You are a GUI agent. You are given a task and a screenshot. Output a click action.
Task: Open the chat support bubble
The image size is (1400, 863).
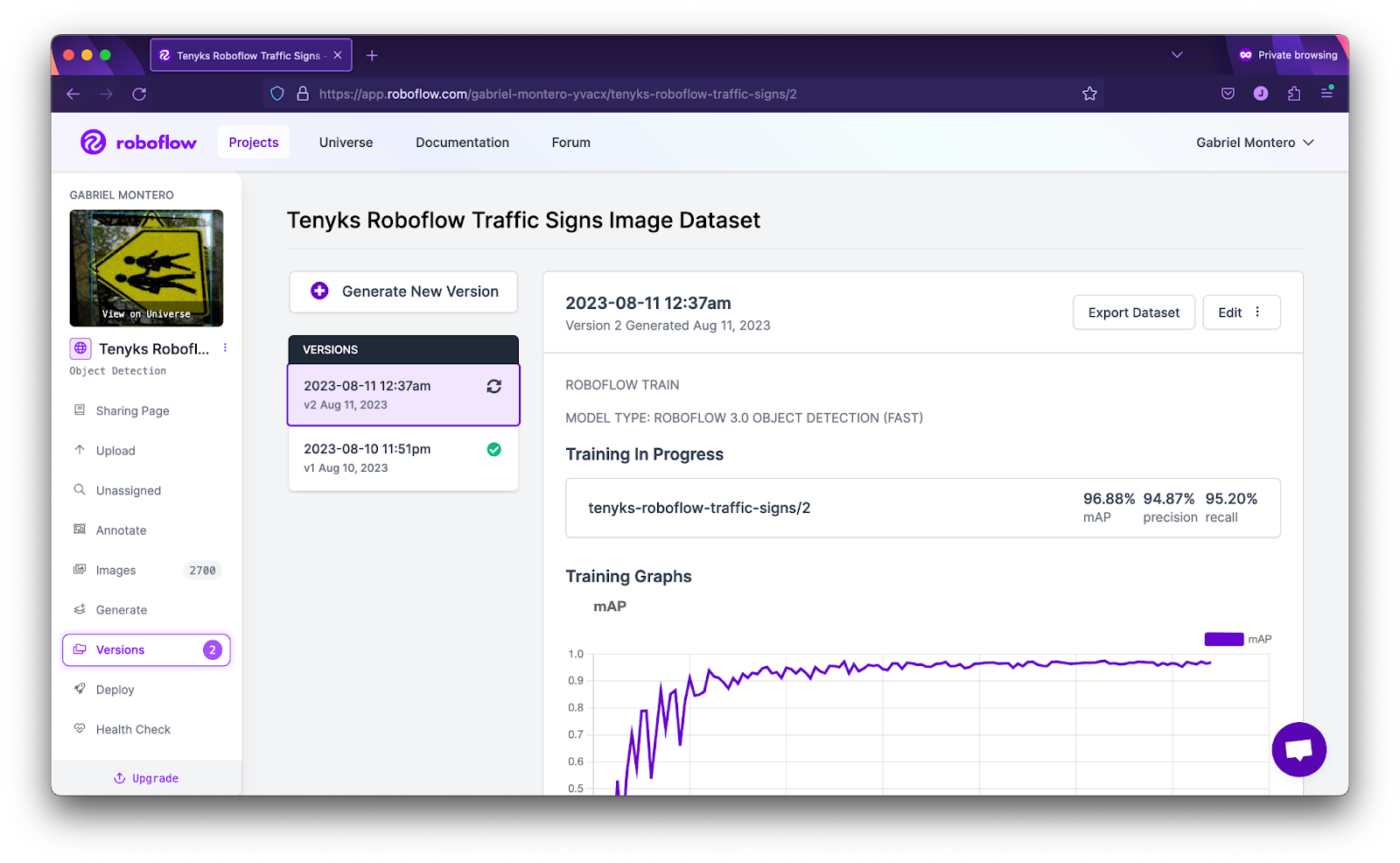(1298, 749)
